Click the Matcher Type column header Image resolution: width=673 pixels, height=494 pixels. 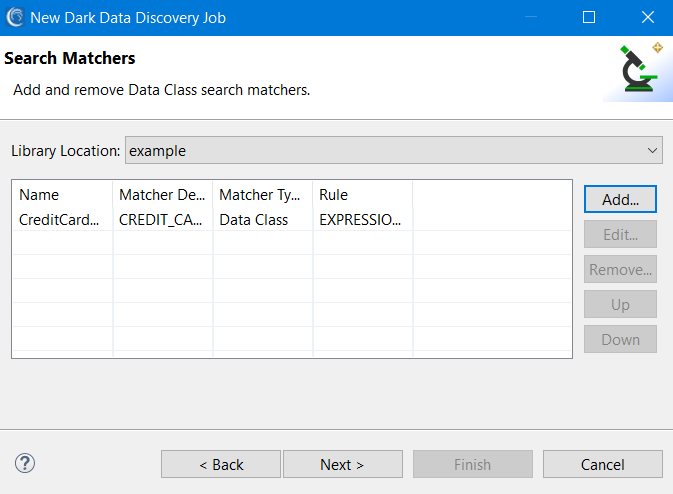pos(263,195)
